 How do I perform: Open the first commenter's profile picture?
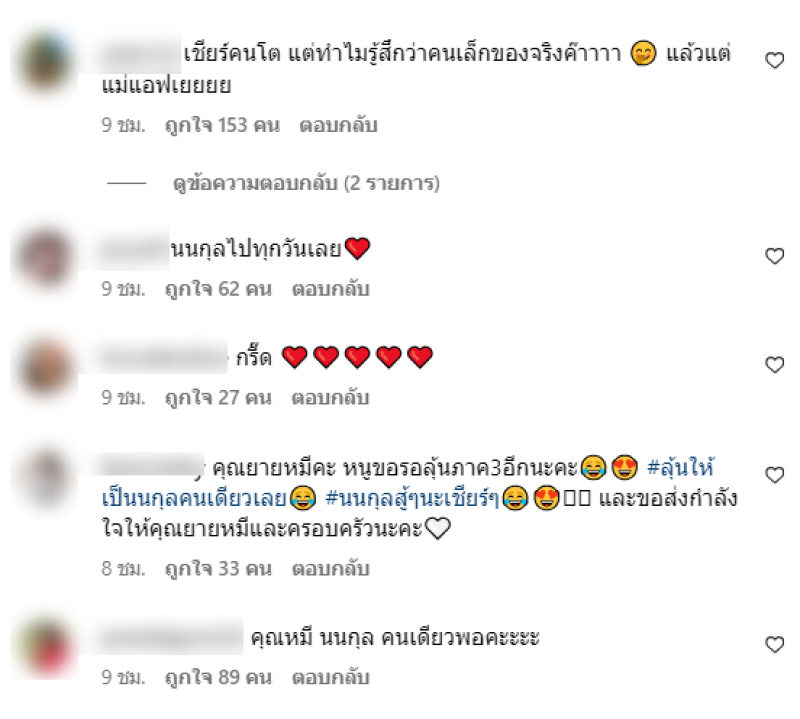(x=45, y=61)
